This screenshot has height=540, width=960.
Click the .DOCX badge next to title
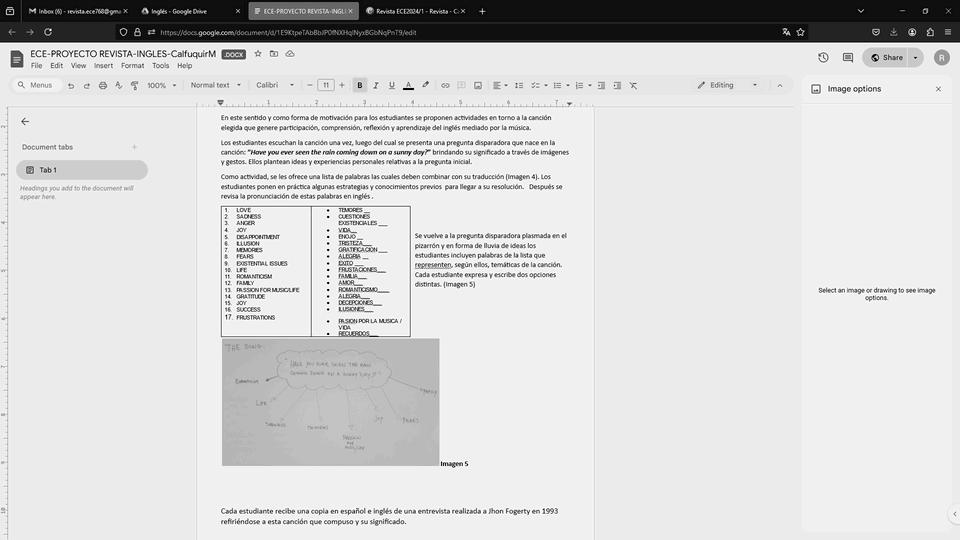coord(233,54)
